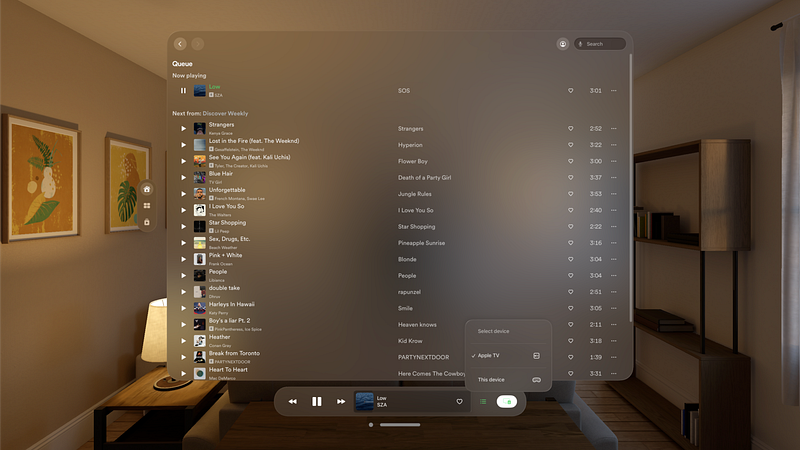This screenshot has width=800, height=450.
Task: Open more options for Pink + White
Action: [614, 259]
